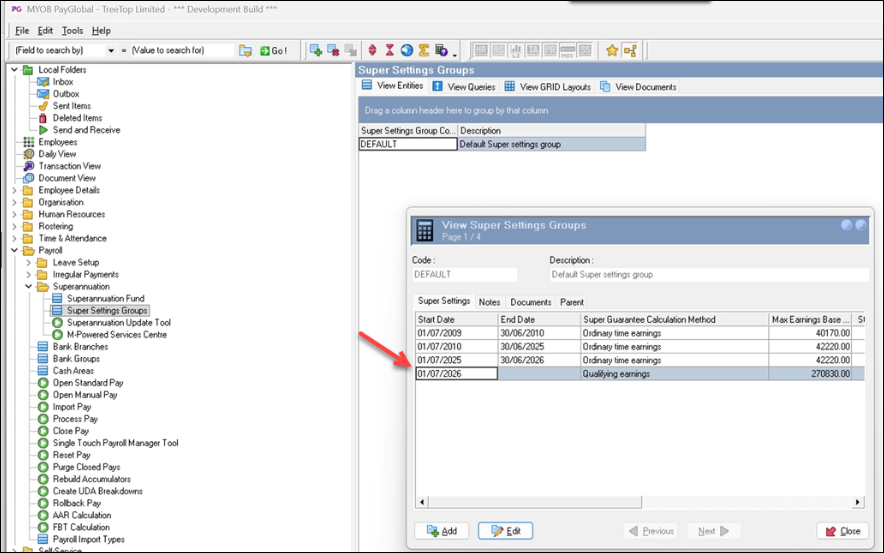Expand the Irregular Payments folder
The height and width of the screenshot is (553, 884).
(29, 275)
